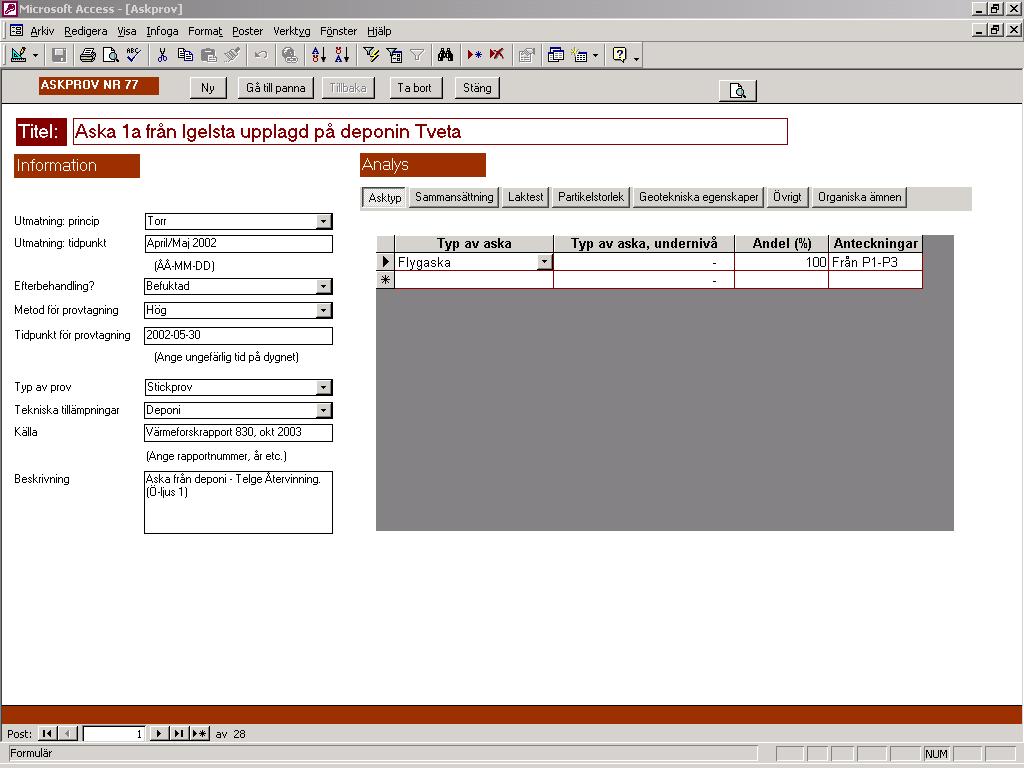This screenshot has height=768, width=1024.
Task: Open the Infoga menu
Action: click(x=162, y=31)
